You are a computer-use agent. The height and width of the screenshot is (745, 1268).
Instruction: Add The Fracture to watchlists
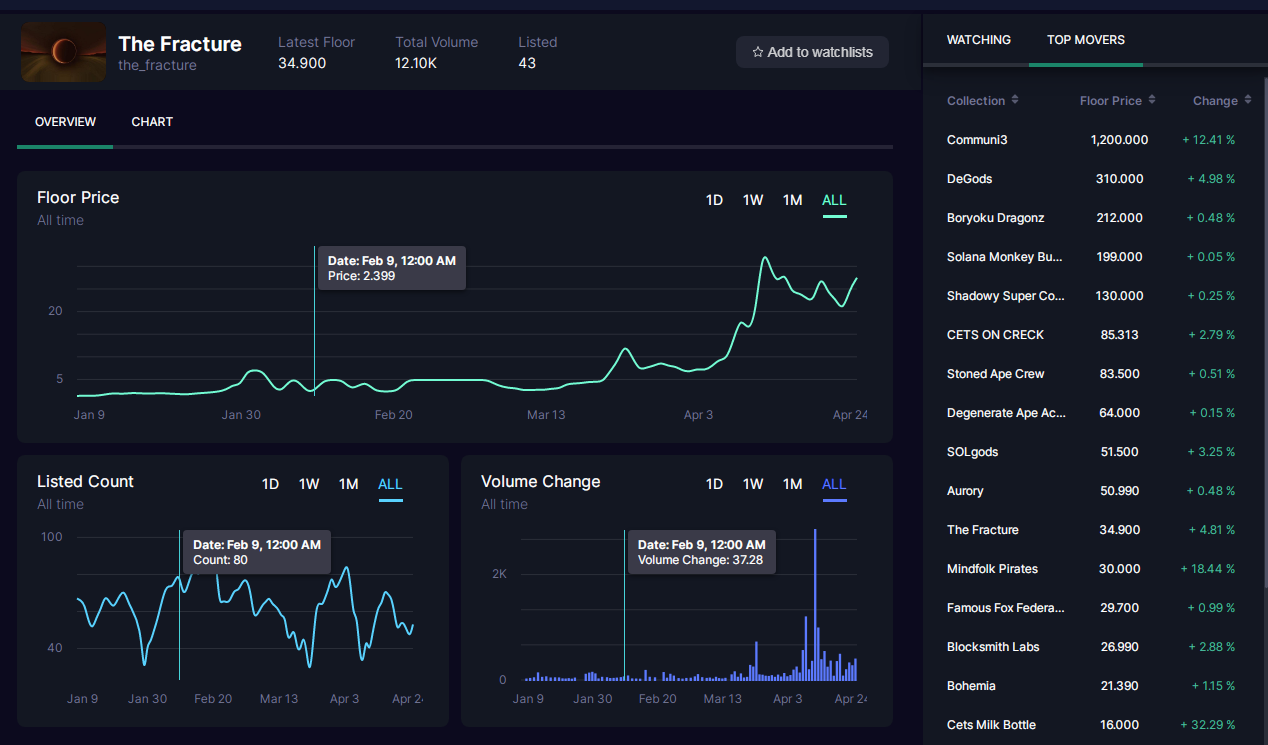[812, 52]
